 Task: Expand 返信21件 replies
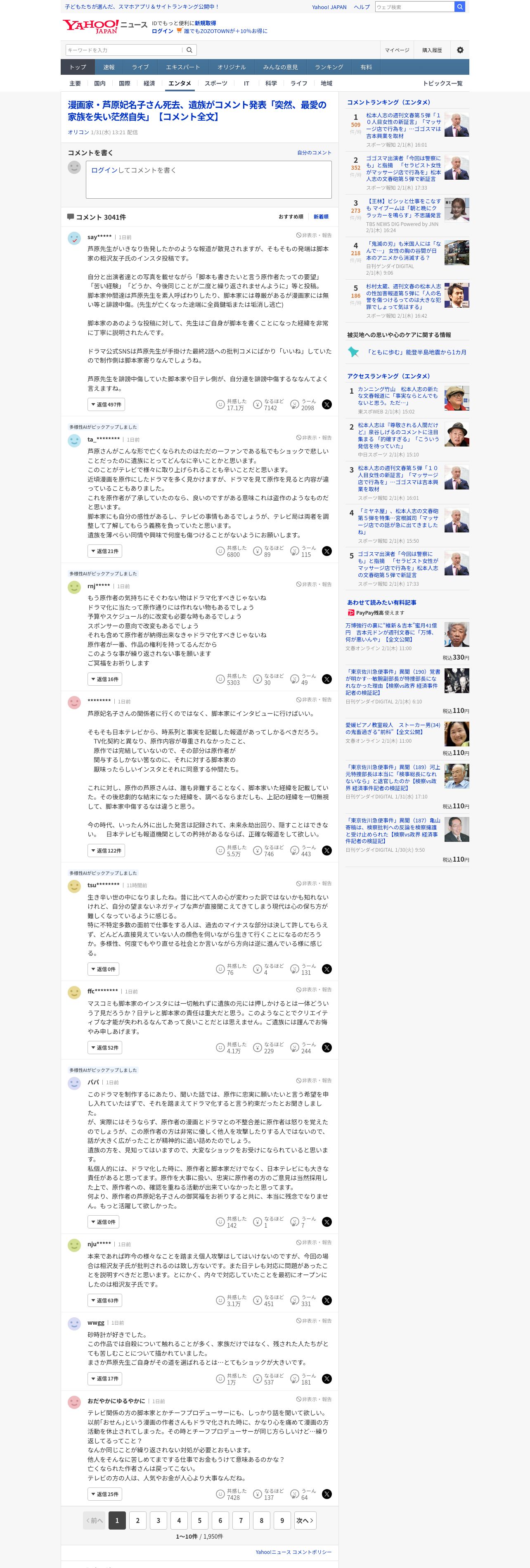point(105,551)
